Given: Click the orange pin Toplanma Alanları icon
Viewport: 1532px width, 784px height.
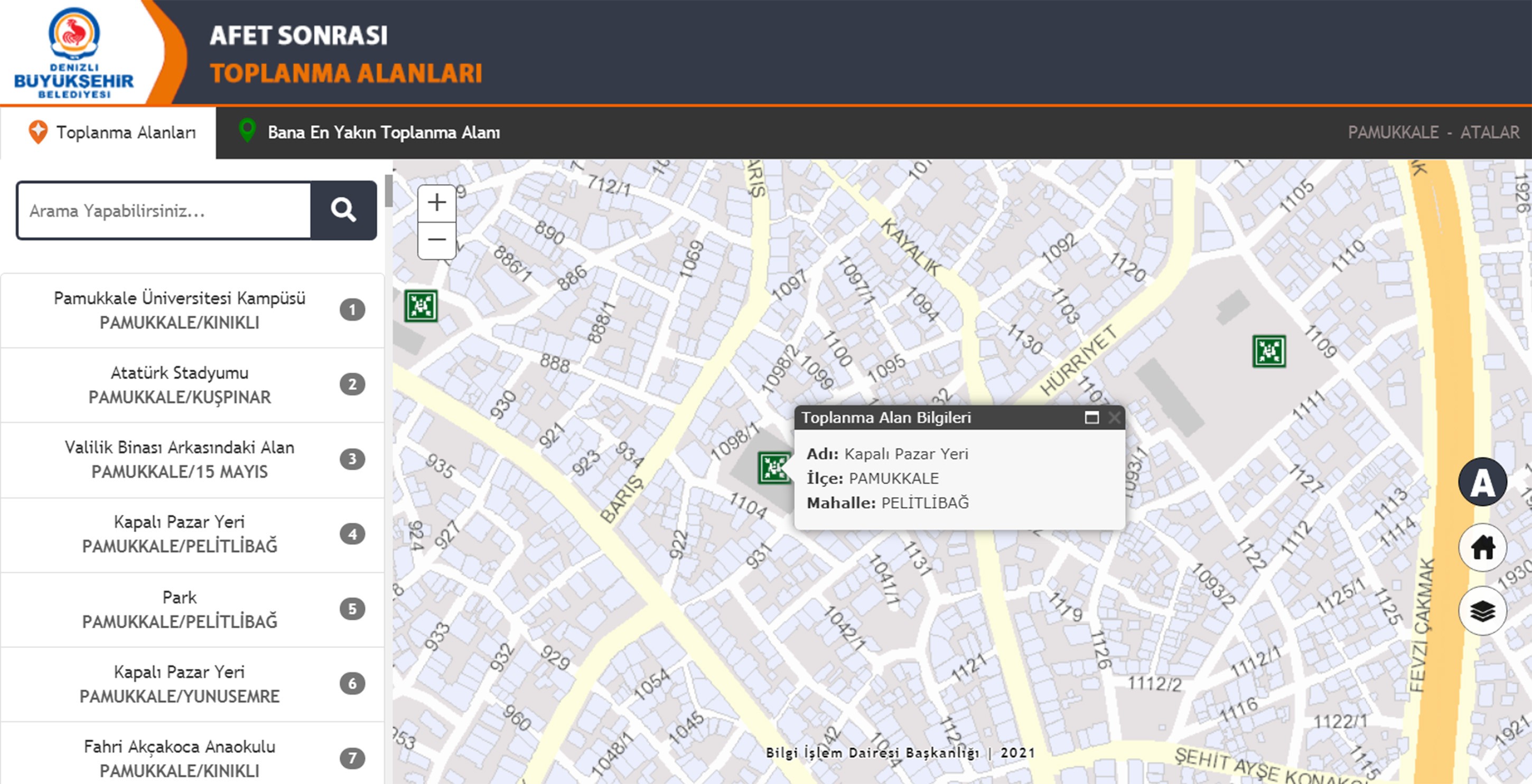Looking at the screenshot, I should pos(38,132).
